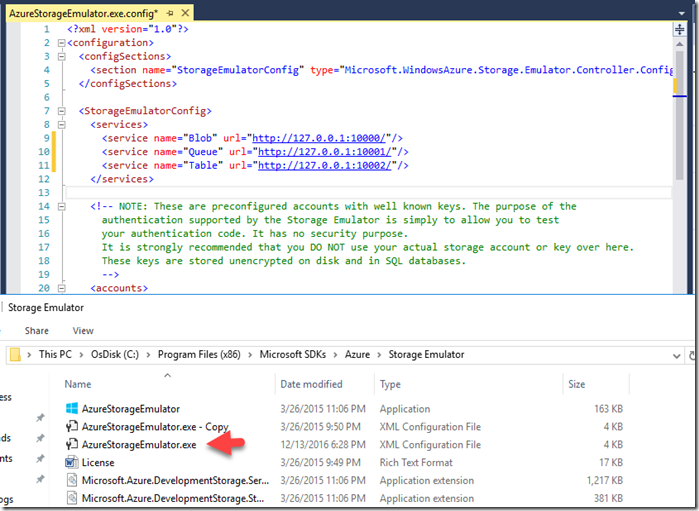Select This PC in the breadcrumb path

55,354
